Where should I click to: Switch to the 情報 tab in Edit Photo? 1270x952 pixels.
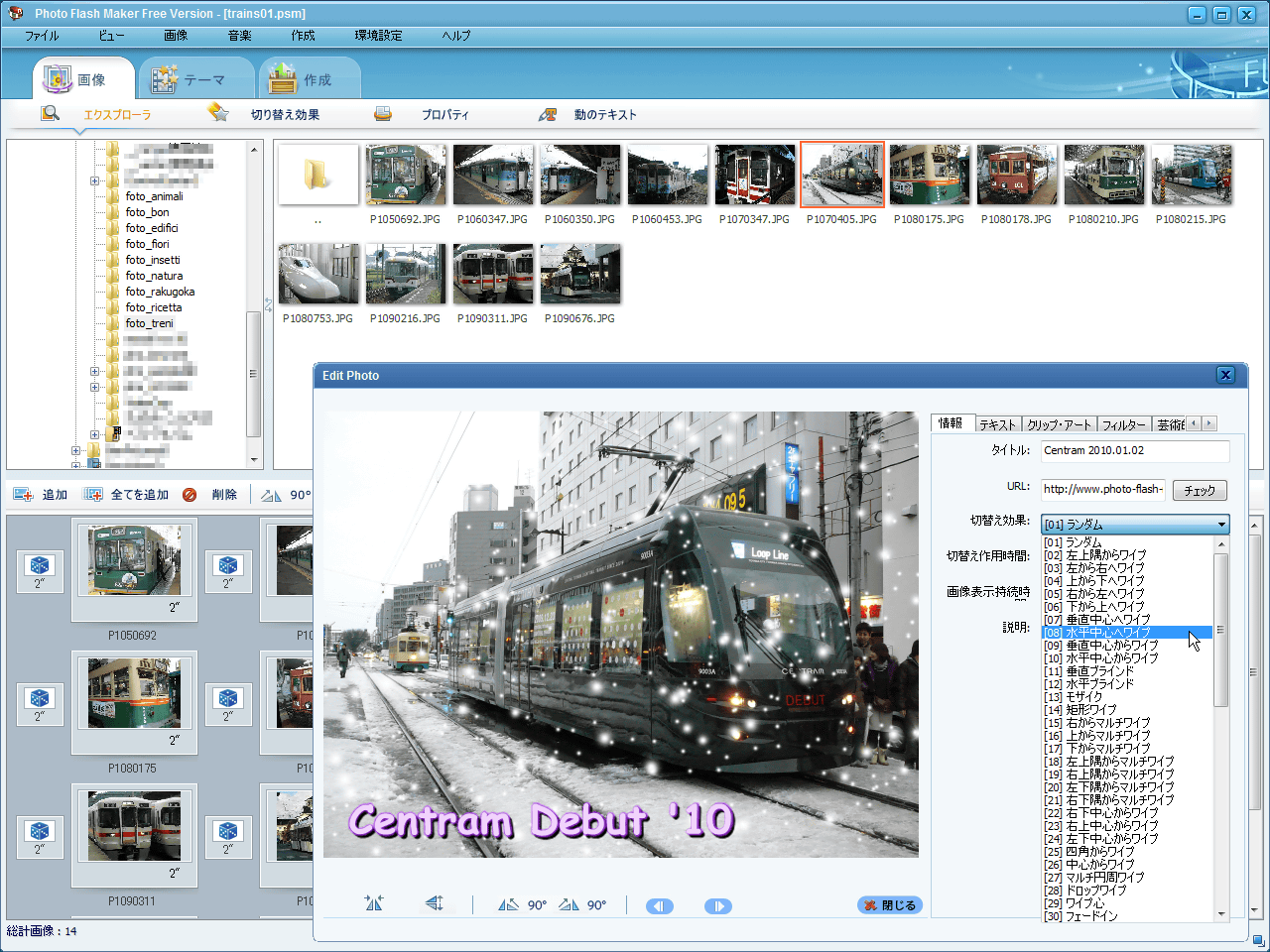click(952, 423)
